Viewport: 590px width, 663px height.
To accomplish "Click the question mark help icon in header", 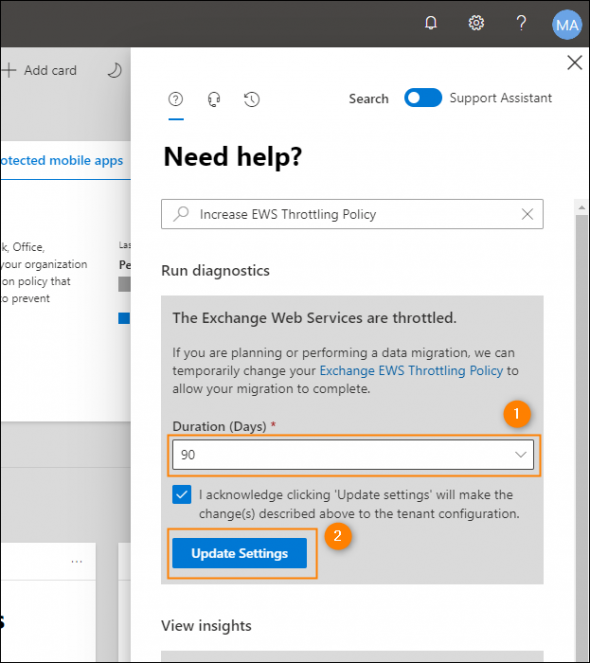I will (x=521, y=23).
